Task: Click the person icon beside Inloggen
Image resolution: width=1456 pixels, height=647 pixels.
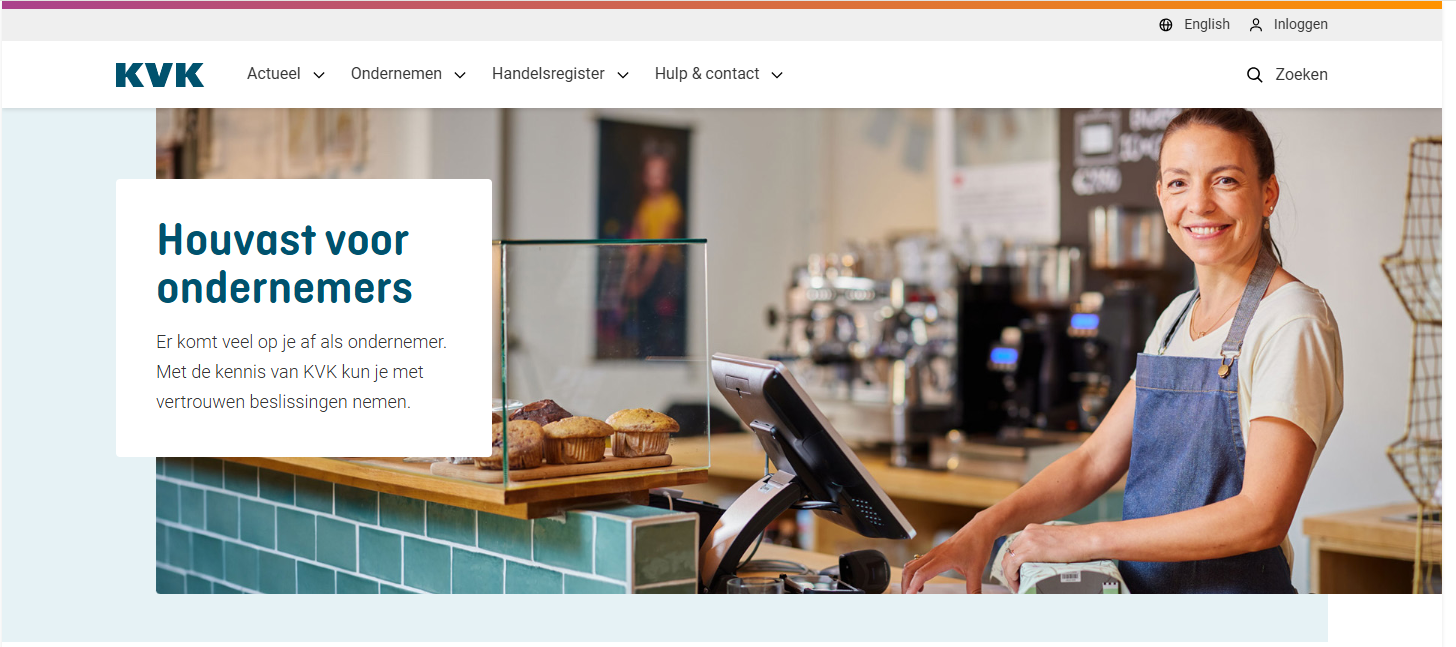Action: pyautogui.click(x=1256, y=25)
